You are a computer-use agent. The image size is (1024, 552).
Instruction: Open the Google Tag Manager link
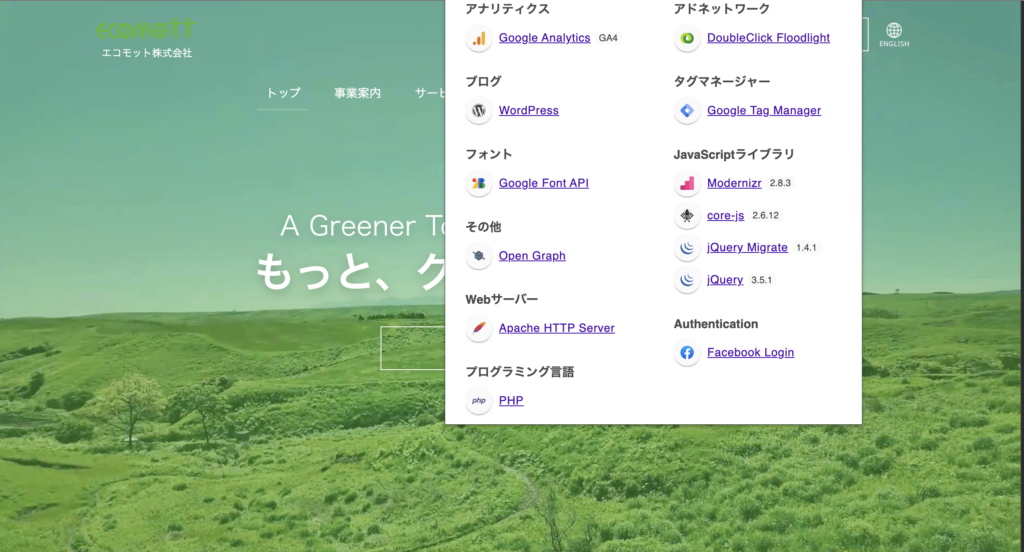pyautogui.click(x=763, y=110)
